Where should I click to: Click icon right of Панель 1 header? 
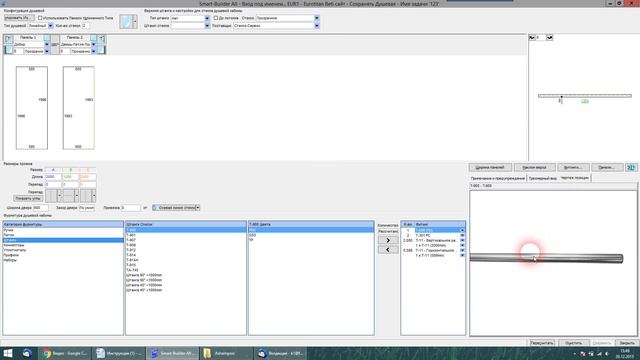(47, 38)
